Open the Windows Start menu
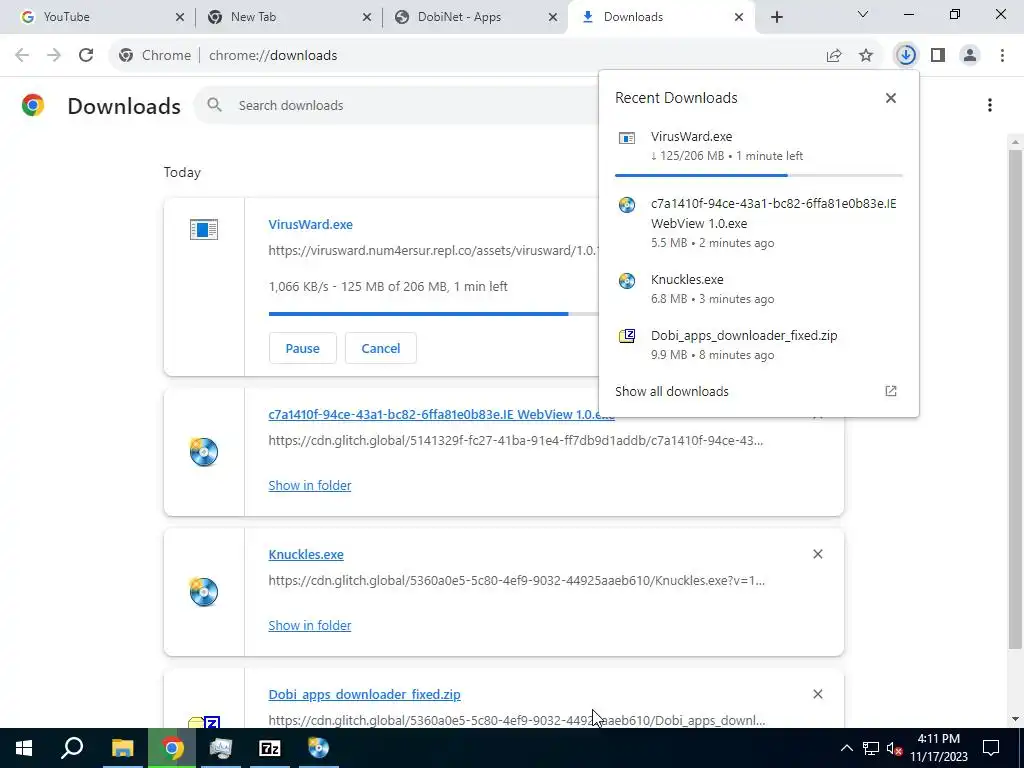 pyautogui.click(x=24, y=748)
